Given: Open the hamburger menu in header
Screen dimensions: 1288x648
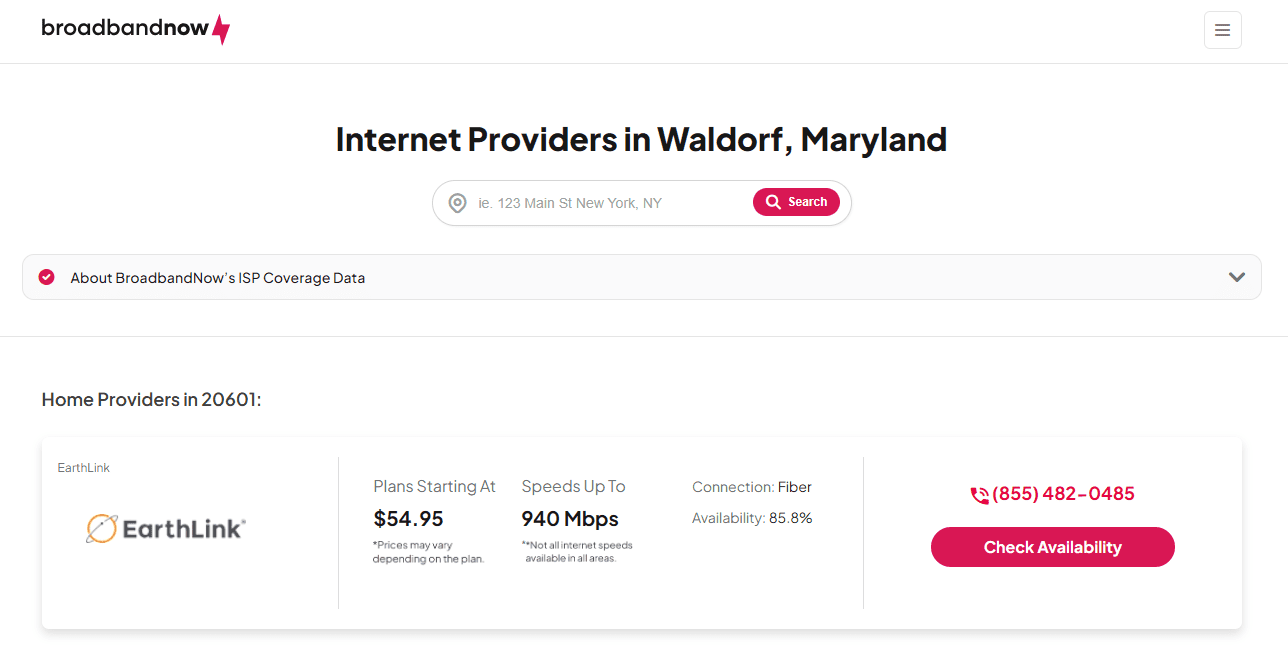Looking at the screenshot, I should click(1222, 30).
